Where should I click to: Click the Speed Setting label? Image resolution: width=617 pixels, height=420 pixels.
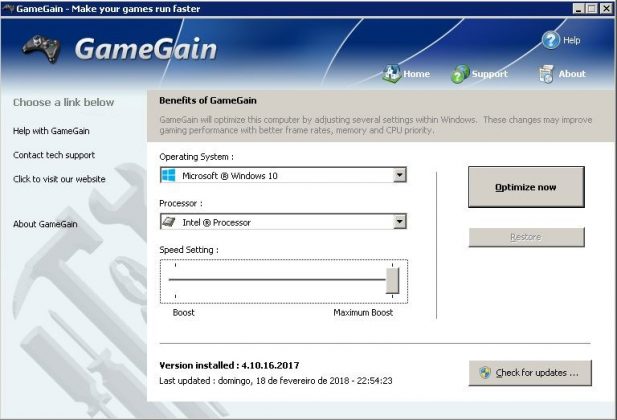pyautogui.click(x=189, y=250)
